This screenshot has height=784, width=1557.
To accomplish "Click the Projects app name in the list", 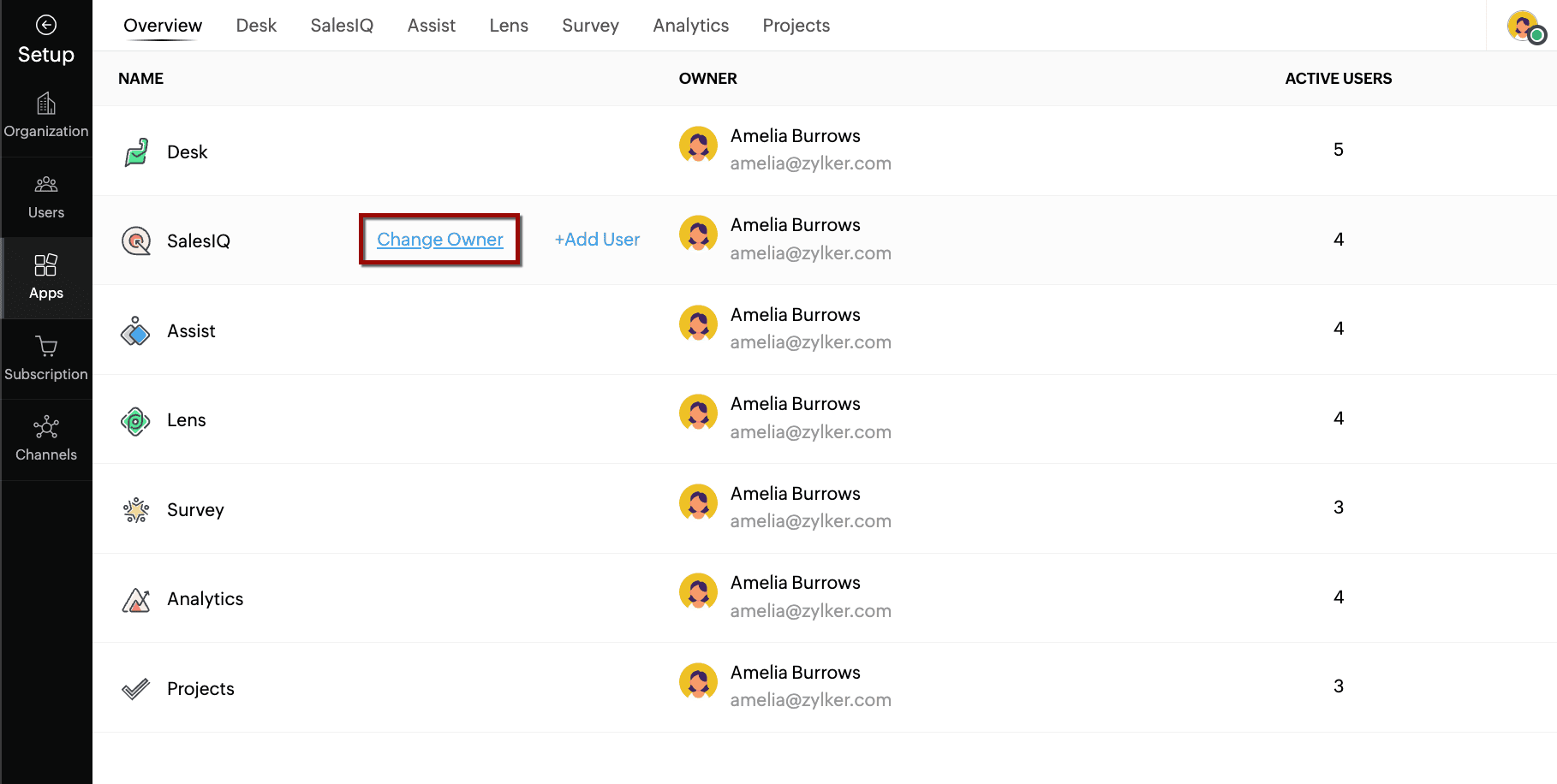I will tap(200, 689).
